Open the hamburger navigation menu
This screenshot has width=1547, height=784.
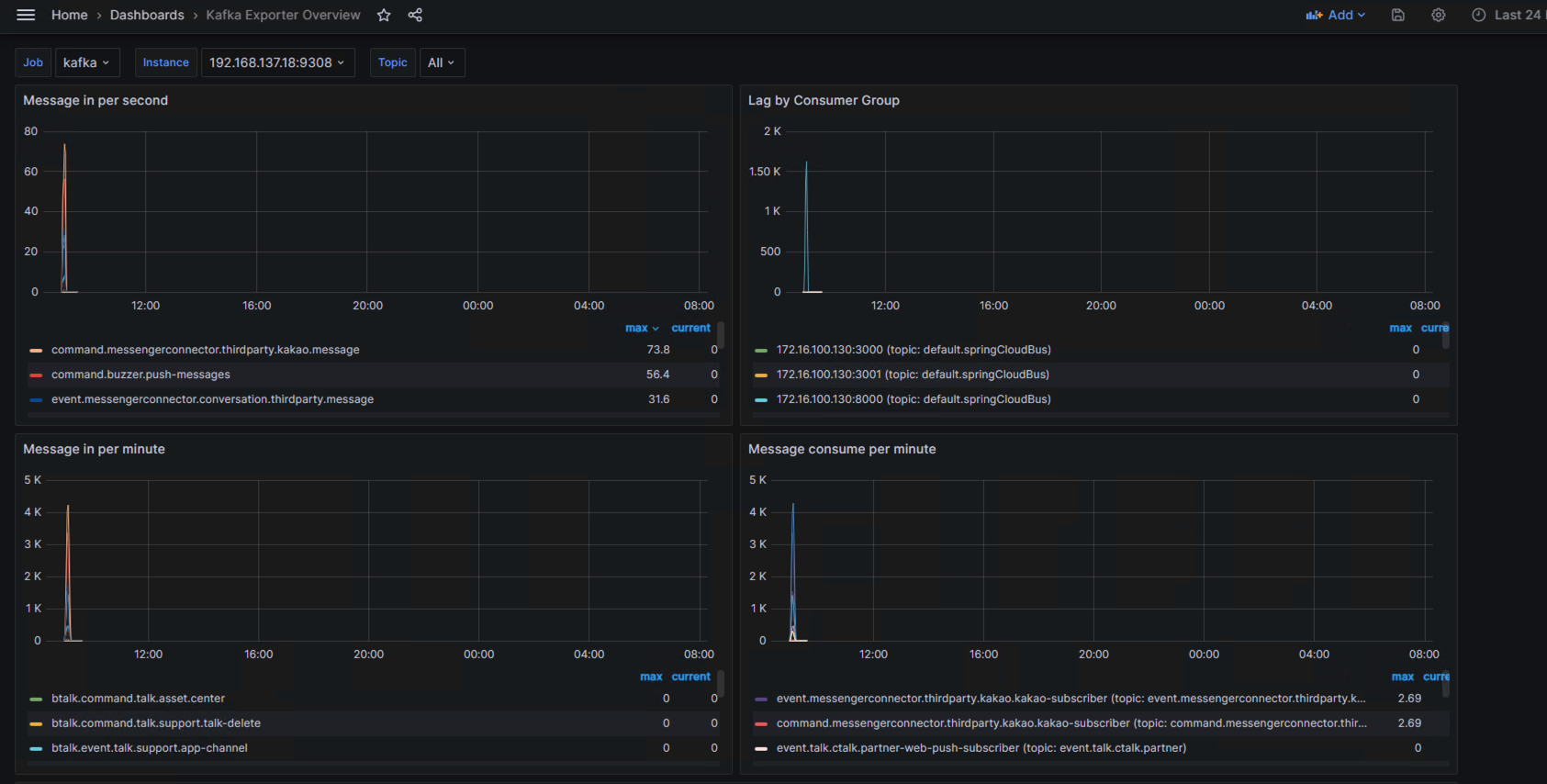click(26, 15)
